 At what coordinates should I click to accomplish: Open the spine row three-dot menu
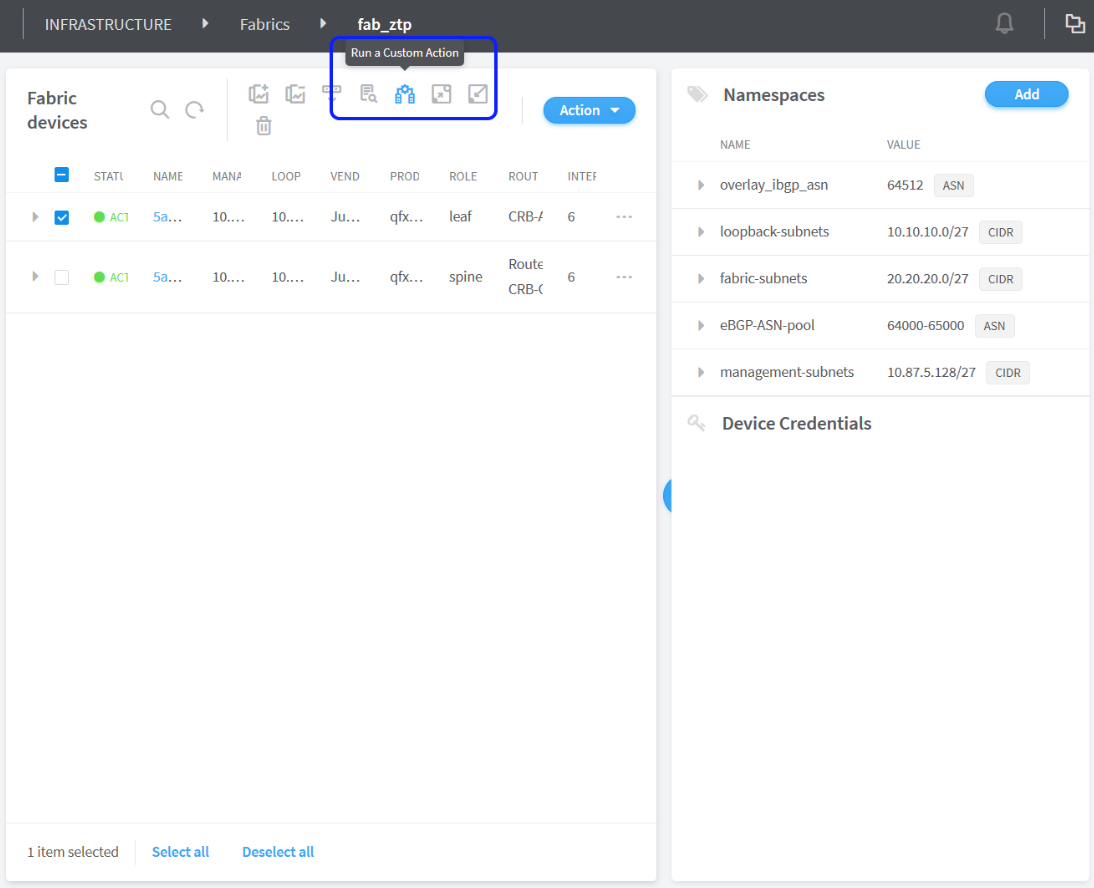[624, 277]
